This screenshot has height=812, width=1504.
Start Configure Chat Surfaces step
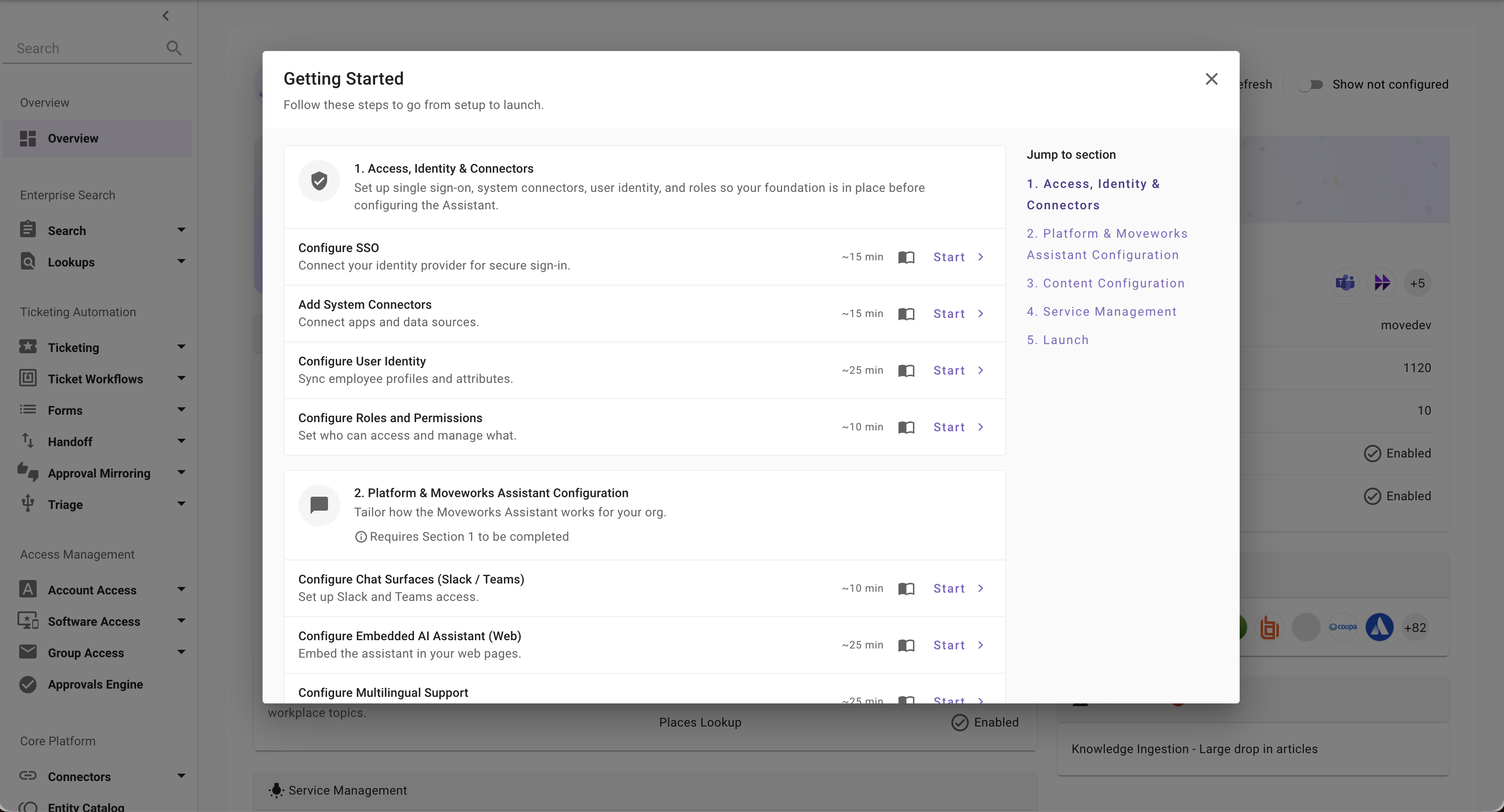click(x=959, y=588)
